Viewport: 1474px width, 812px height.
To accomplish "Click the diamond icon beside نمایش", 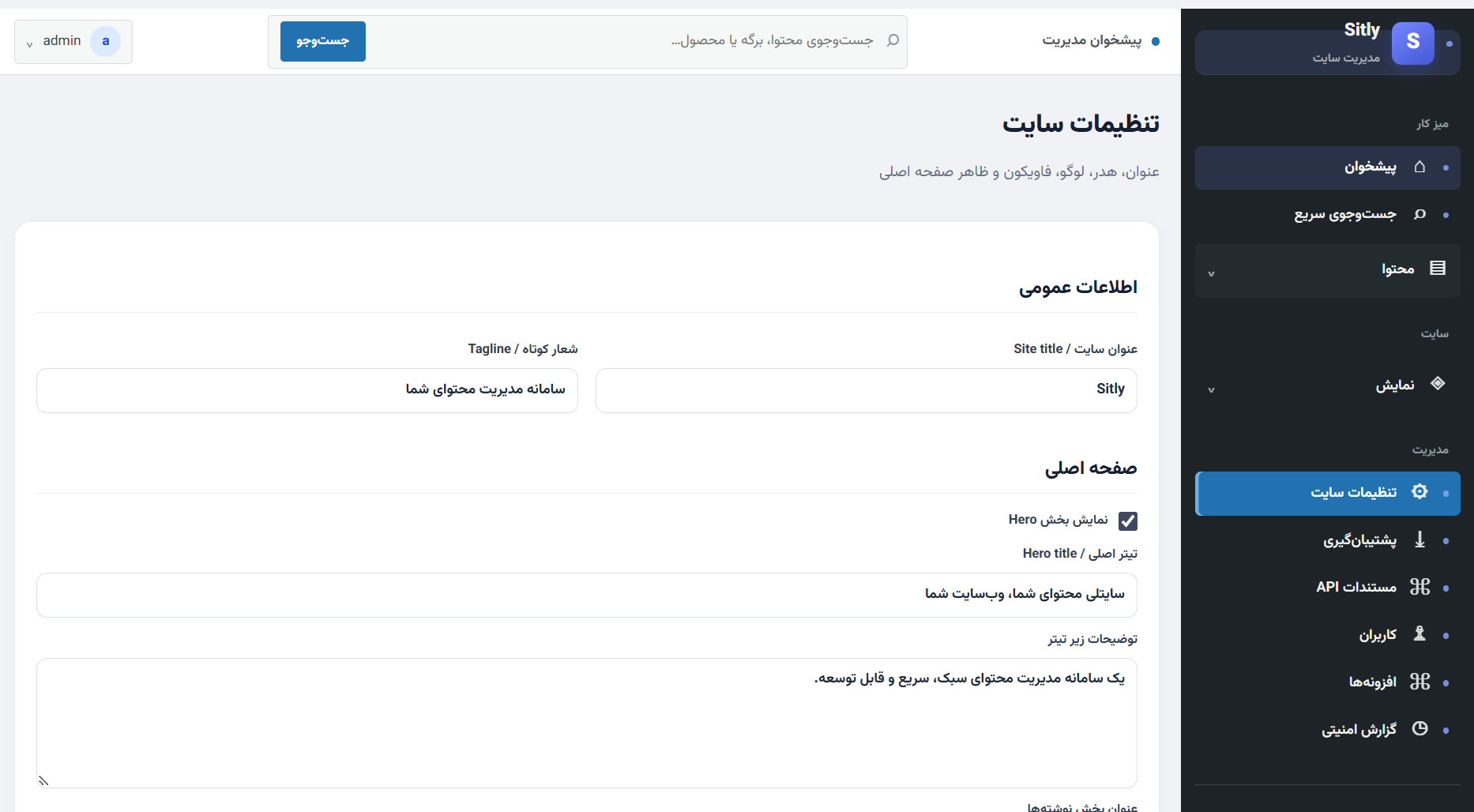I will [x=1438, y=384].
